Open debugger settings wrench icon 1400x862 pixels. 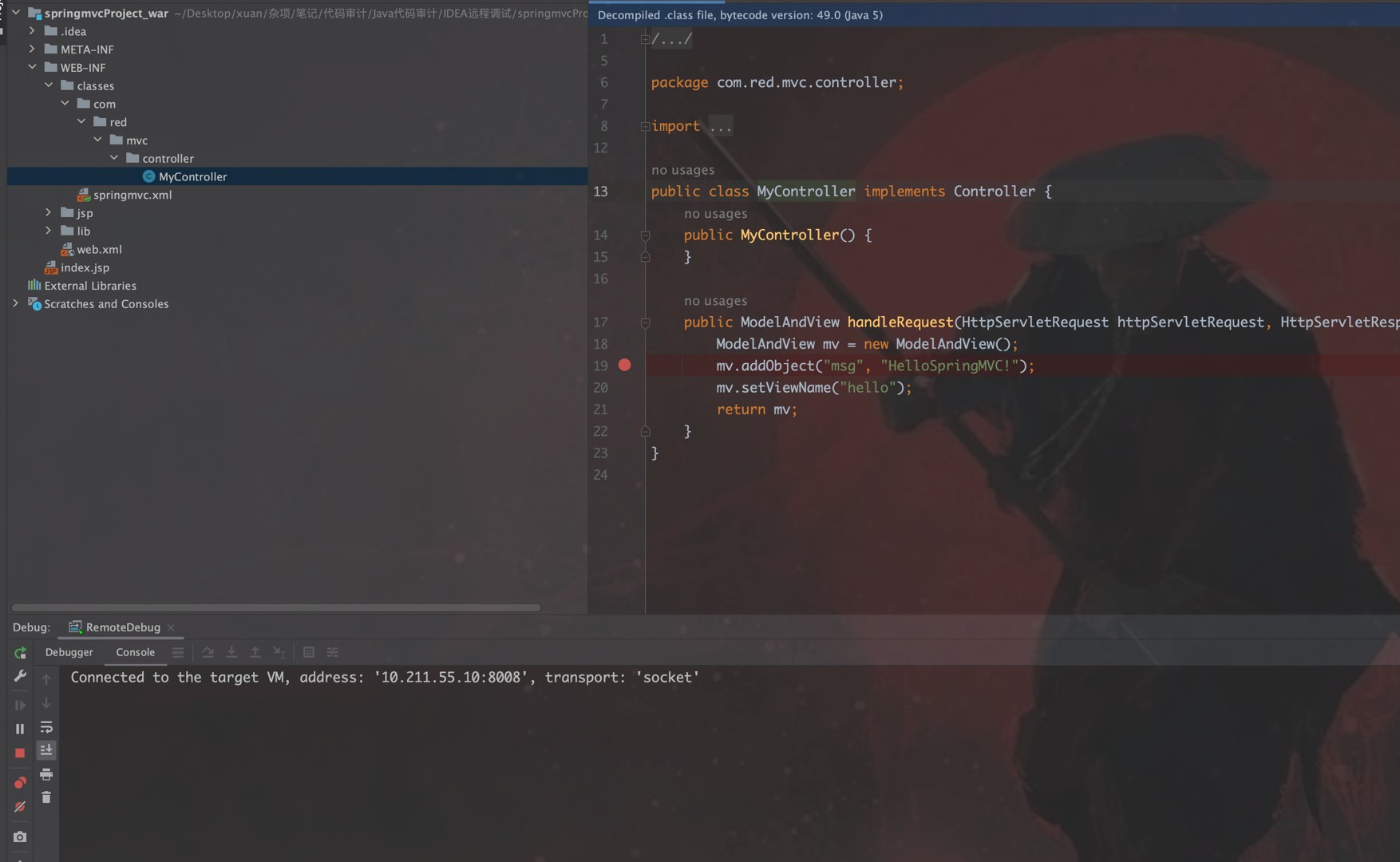coord(20,676)
